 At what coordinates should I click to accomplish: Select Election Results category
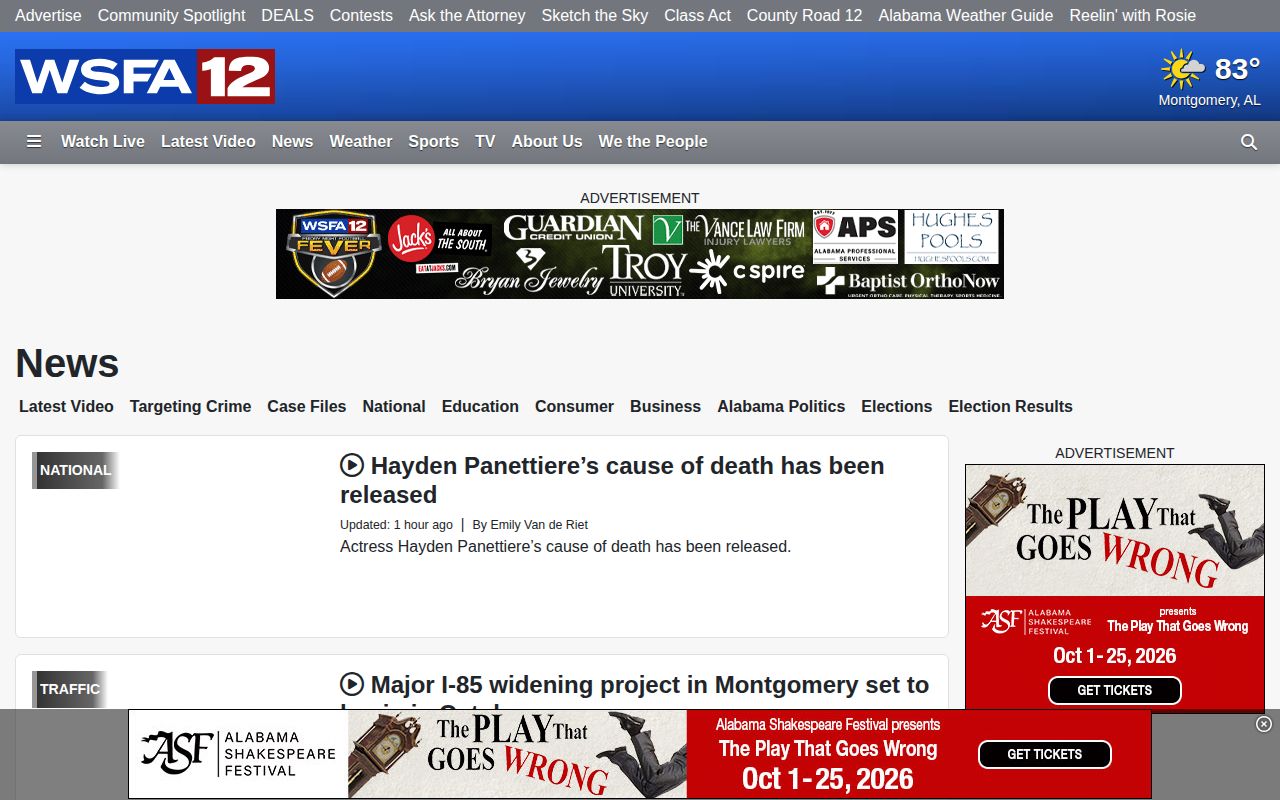[x=1010, y=407]
